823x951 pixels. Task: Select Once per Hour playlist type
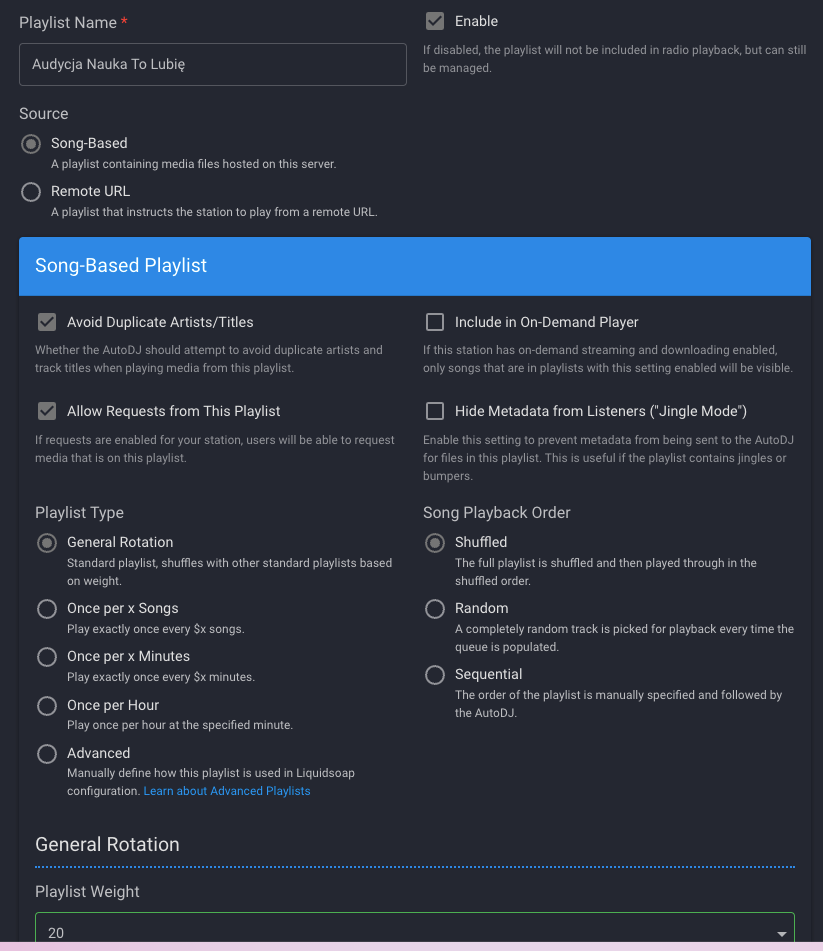point(47,706)
